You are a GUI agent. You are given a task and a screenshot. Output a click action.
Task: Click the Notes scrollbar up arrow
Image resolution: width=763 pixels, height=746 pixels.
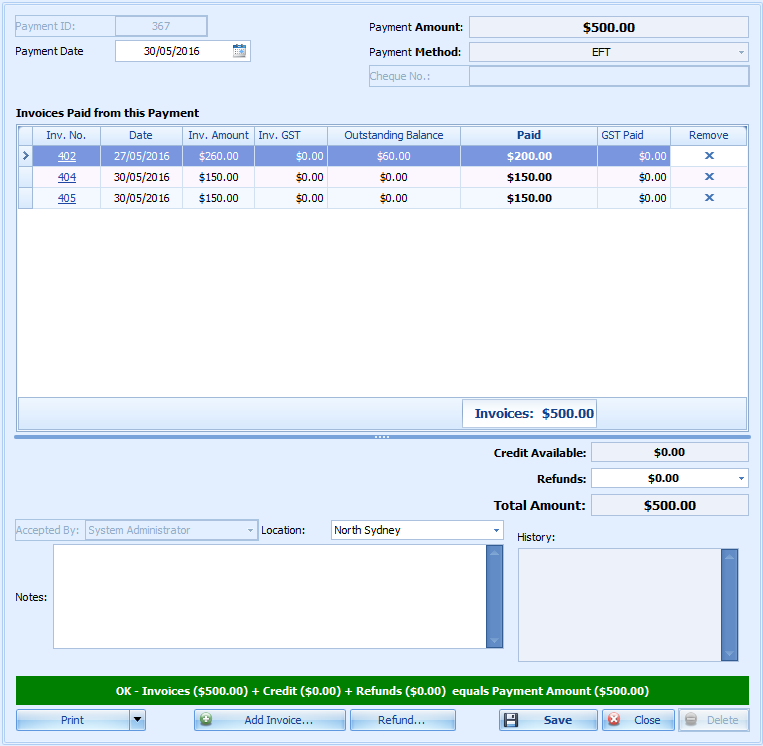pos(494,553)
